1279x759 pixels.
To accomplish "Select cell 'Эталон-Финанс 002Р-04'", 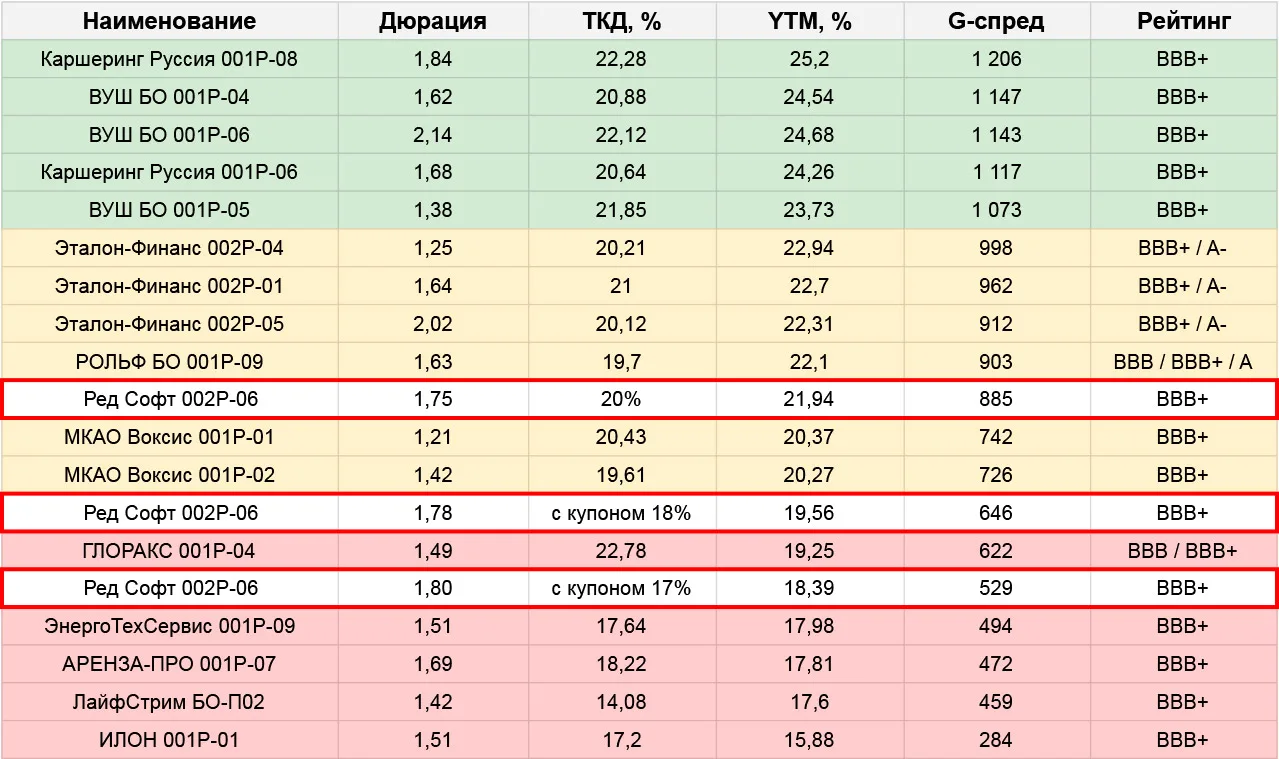I will tap(169, 248).
